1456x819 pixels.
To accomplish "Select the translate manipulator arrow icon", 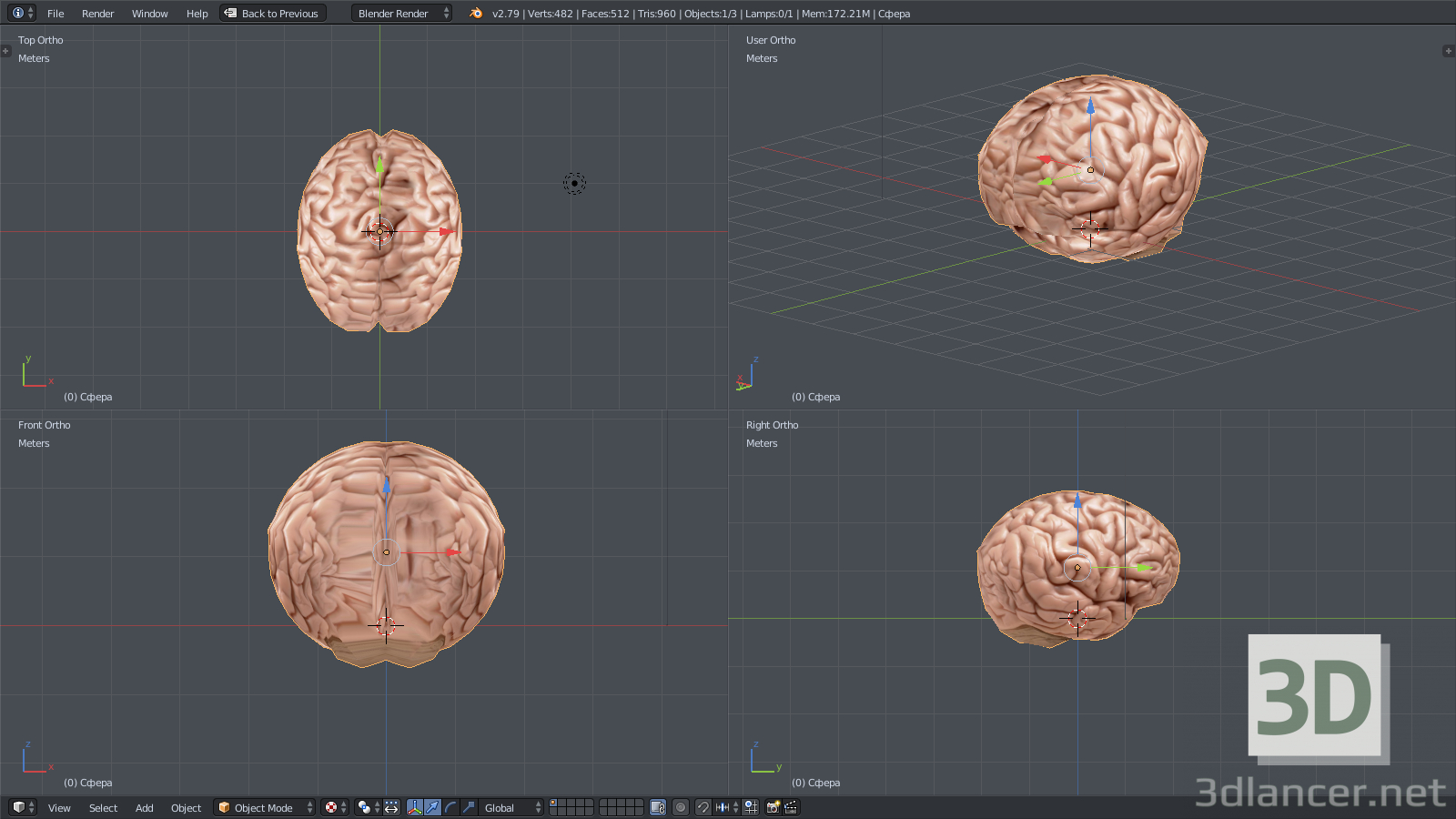I will pos(433,807).
